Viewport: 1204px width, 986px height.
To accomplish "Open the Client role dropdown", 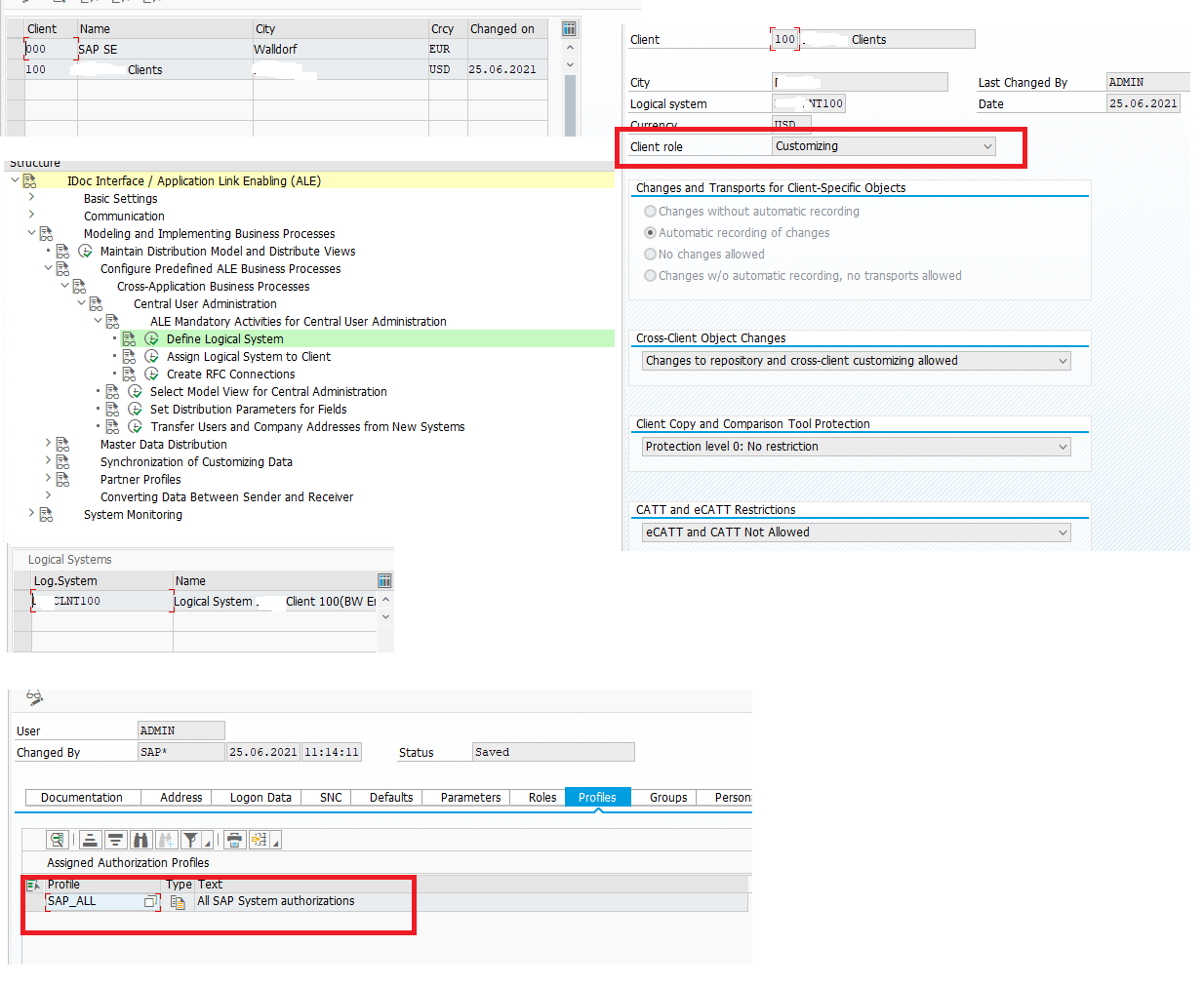I will pos(987,146).
